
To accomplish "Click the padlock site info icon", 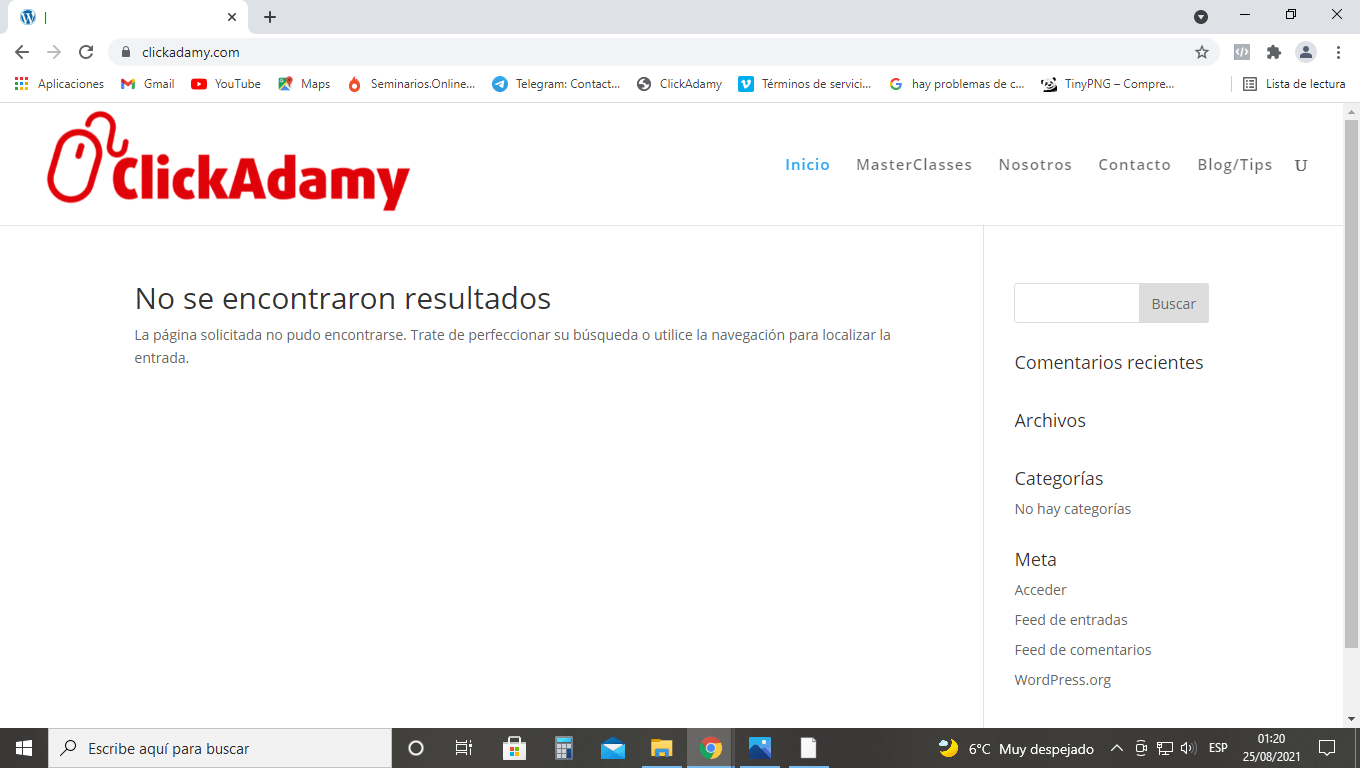I will coord(126,52).
